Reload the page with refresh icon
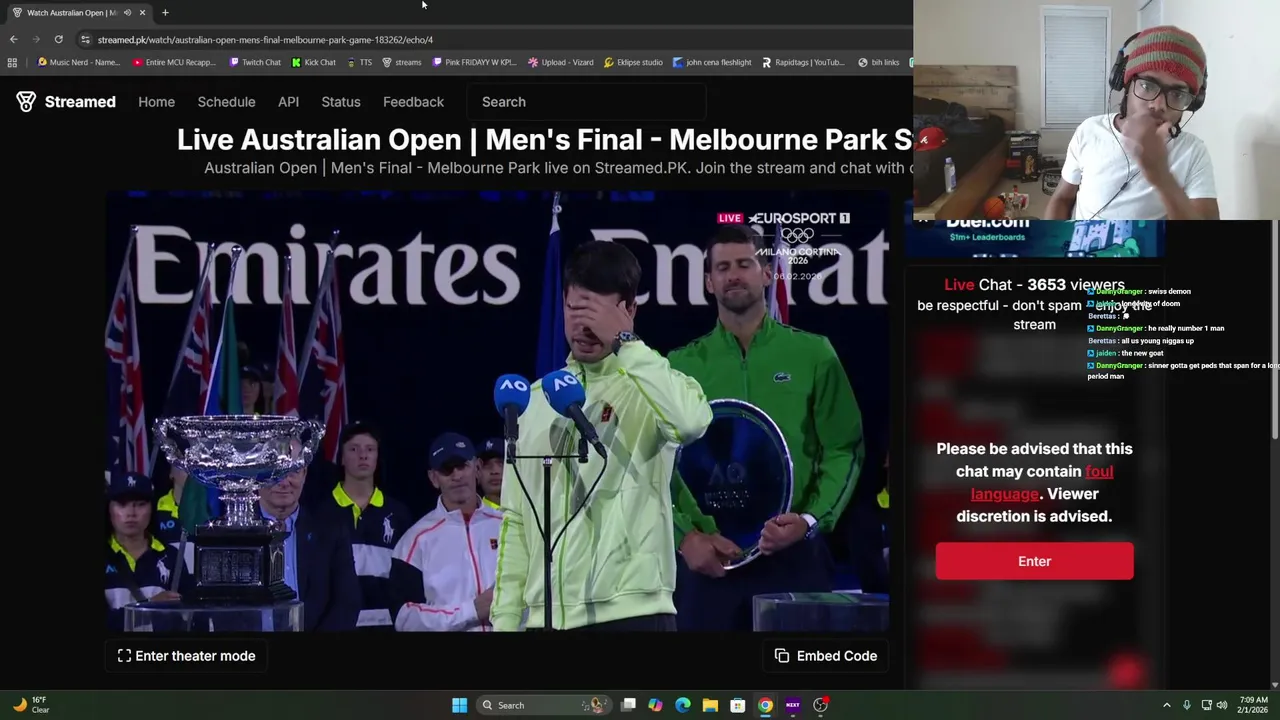Viewport: 1280px width, 720px height. tap(58, 39)
